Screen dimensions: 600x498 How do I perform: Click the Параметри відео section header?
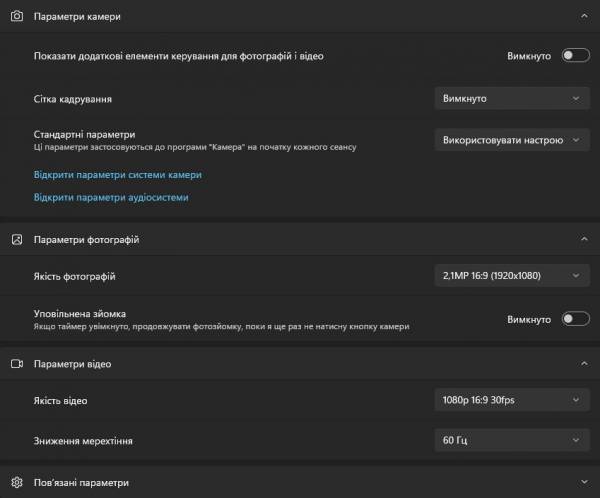[300, 364]
